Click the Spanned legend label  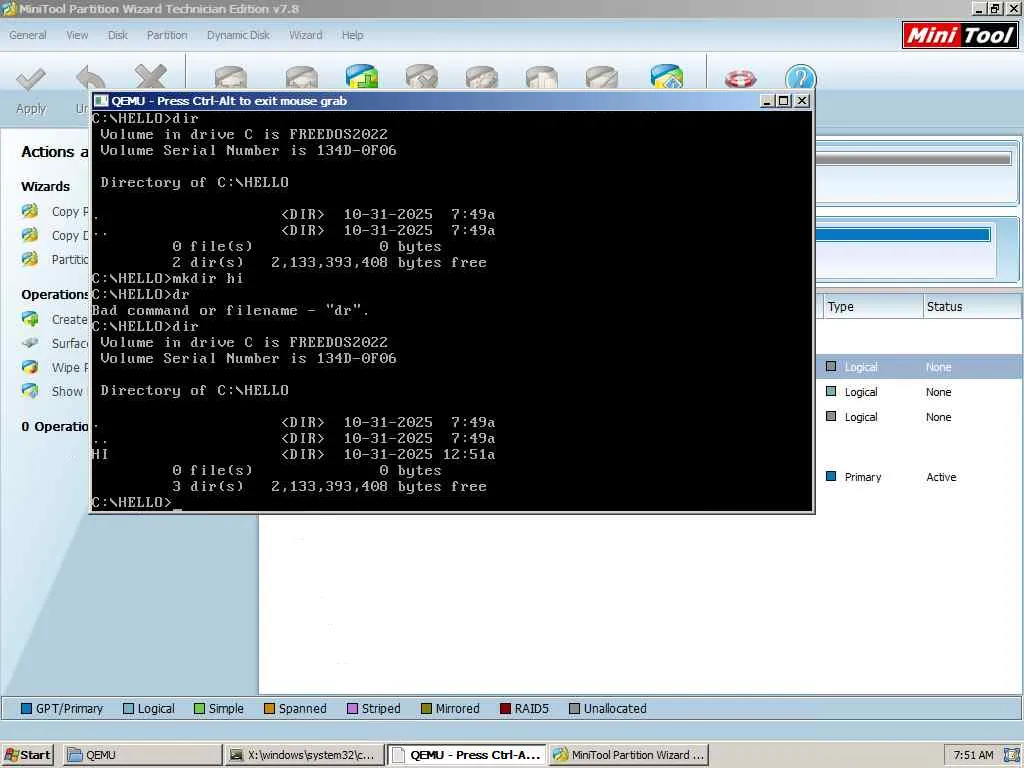tap(302, 709)
